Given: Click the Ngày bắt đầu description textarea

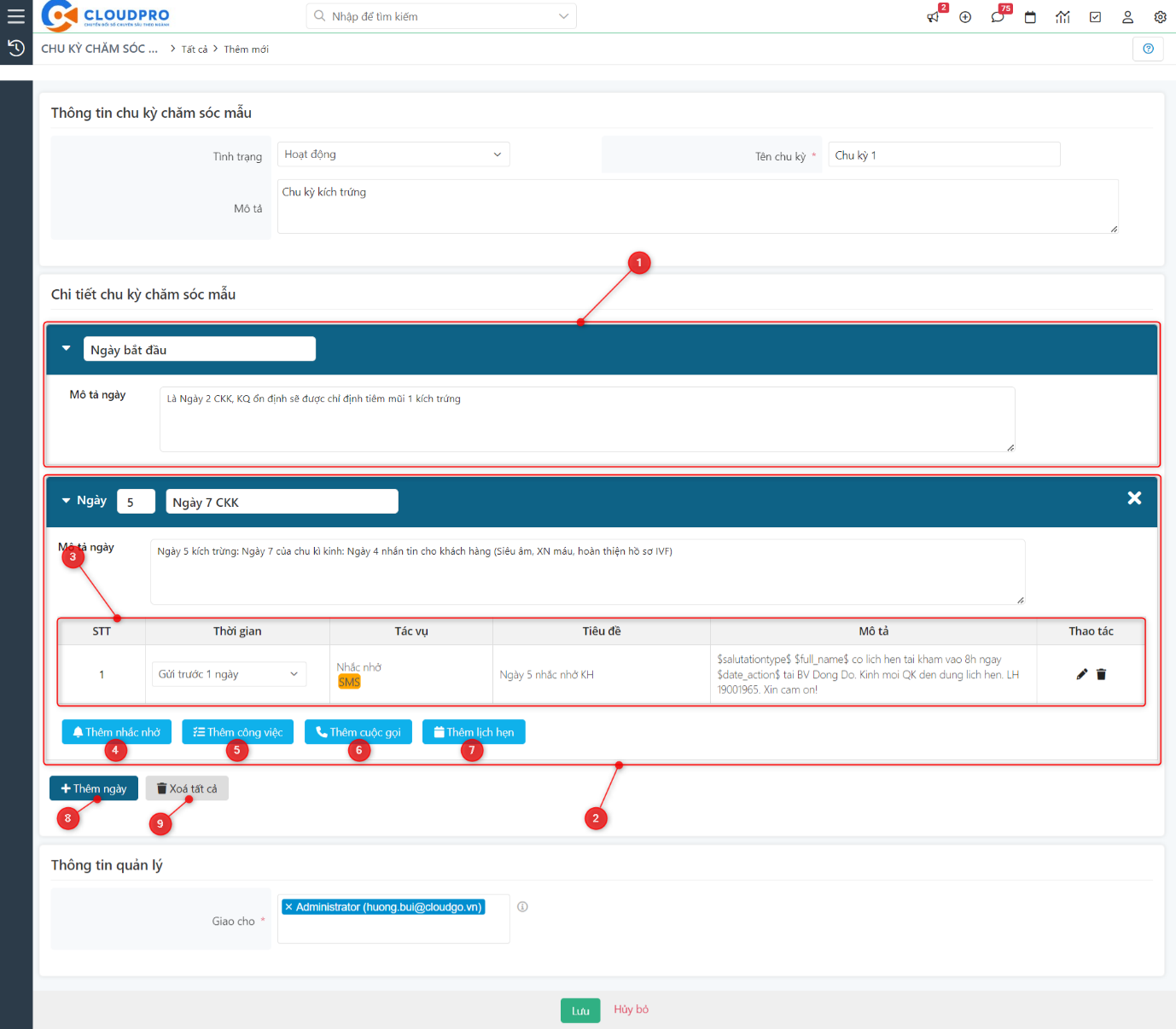Looking at the screenshot, I should pos(587,419).
